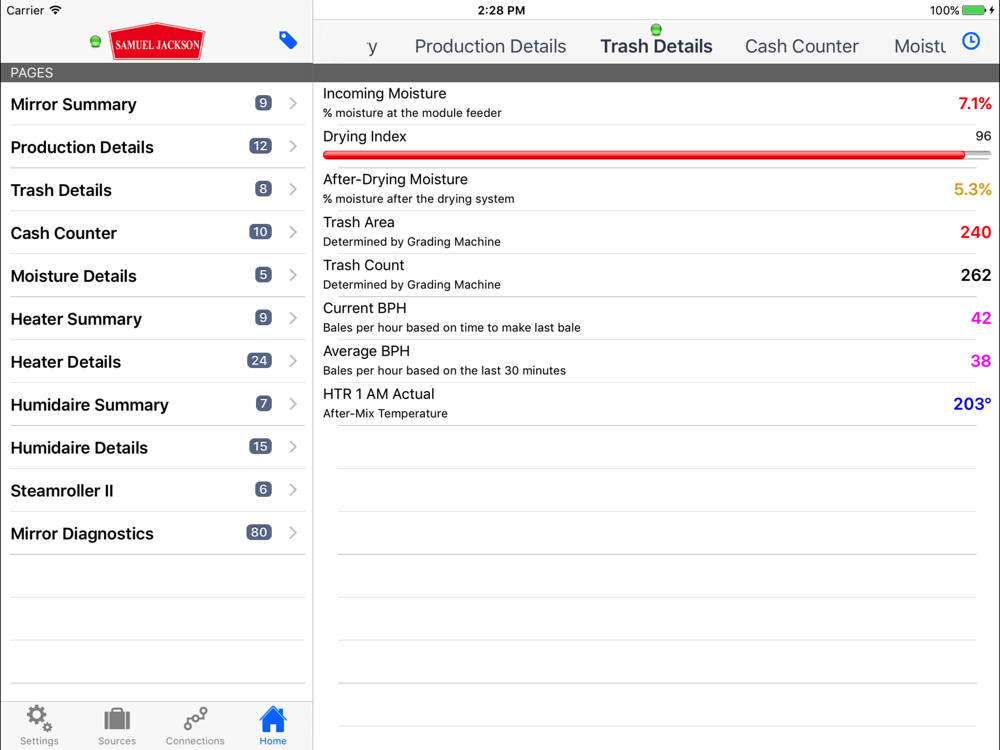Expand Heater Summary chevron
This screenshot has width=1000, height=750.
293,318
